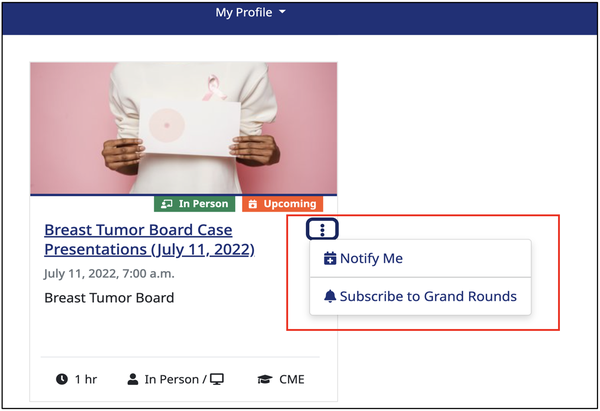Click the date text July 11, 2022, 7:00 a.m.
Screen dimensions: 600x411
coord(109,274)
